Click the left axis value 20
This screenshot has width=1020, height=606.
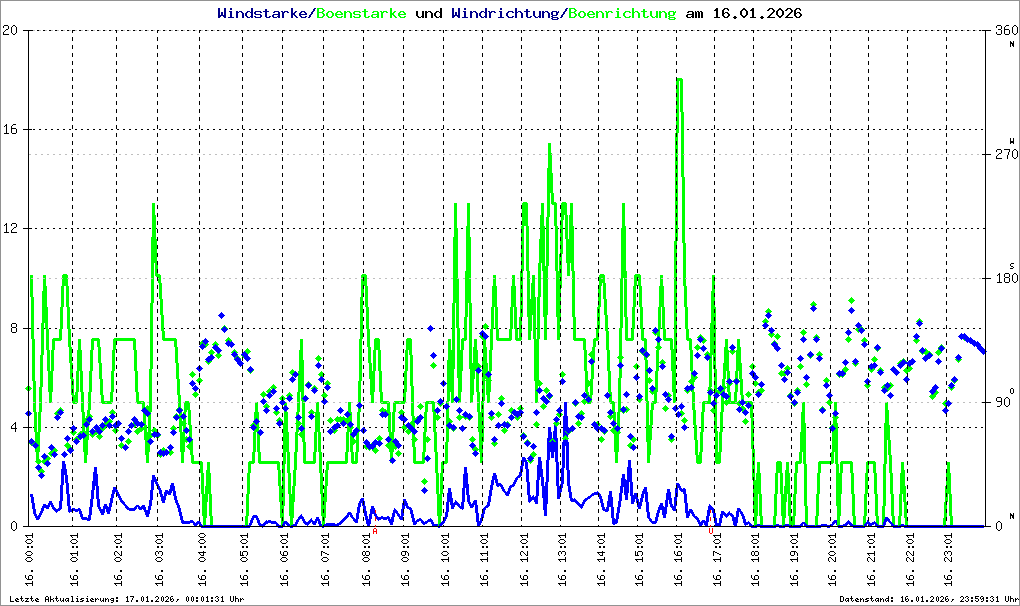coord(10,30)
